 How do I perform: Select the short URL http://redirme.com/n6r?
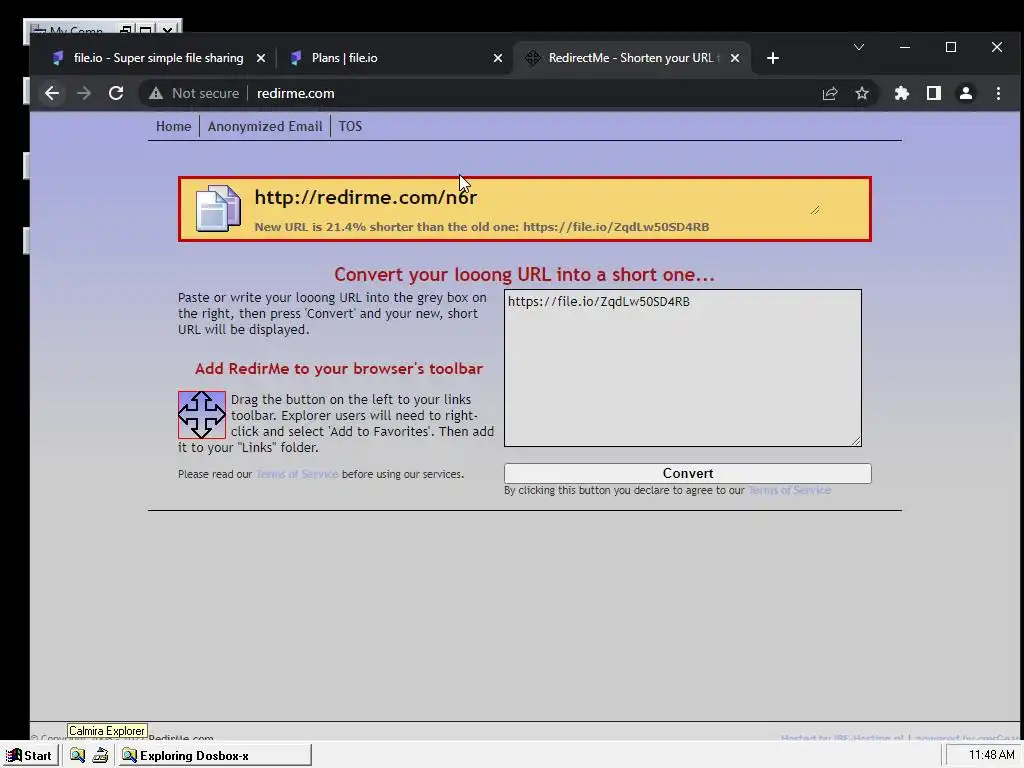(366, 197)
